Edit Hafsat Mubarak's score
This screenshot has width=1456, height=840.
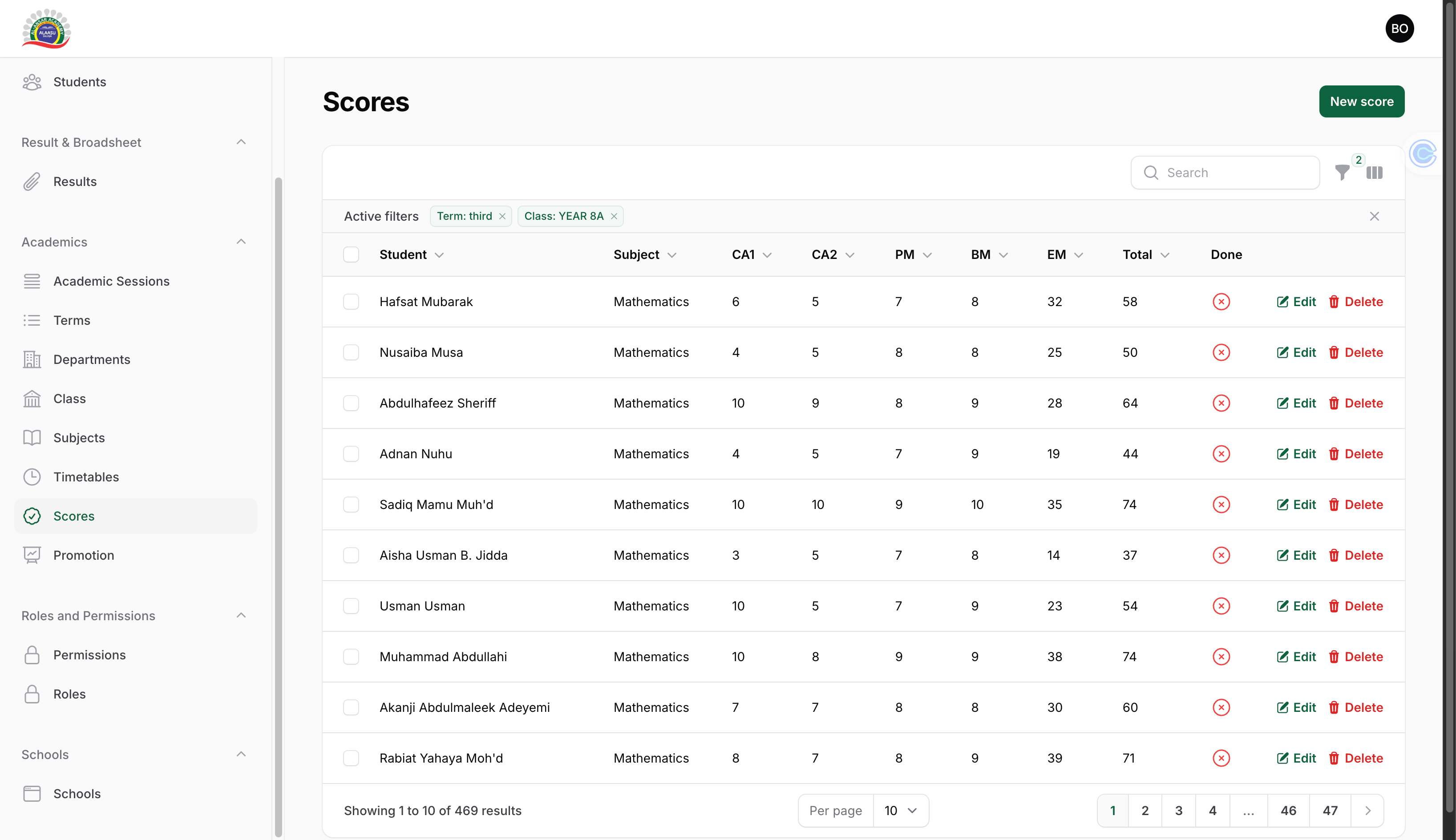(1296, 302)
